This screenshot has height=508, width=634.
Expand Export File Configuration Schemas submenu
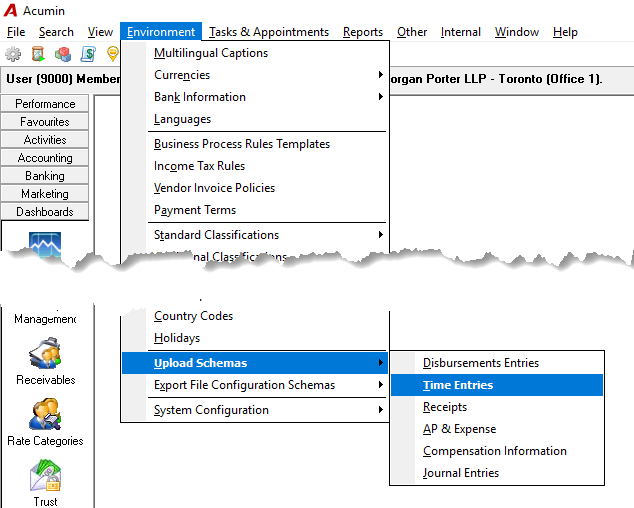255,385
